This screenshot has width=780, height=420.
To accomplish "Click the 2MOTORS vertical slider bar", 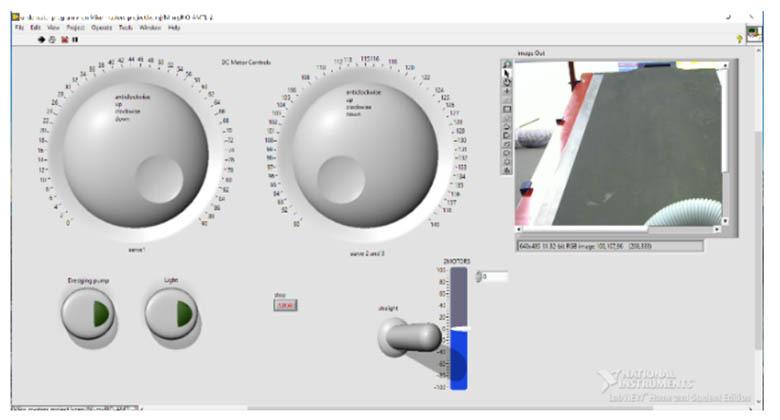I will 459,328.
